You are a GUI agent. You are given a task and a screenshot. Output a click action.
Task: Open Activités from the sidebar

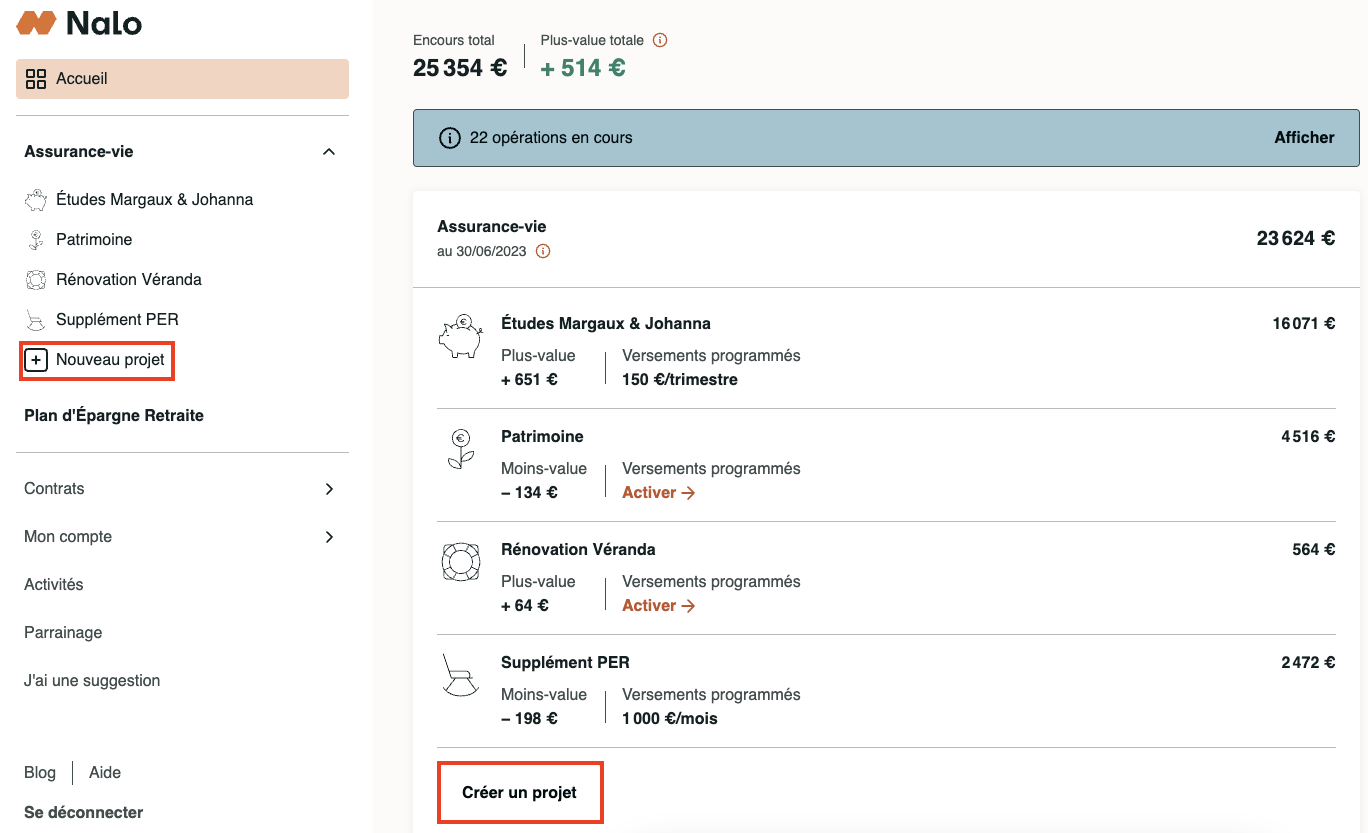point(54,585)
